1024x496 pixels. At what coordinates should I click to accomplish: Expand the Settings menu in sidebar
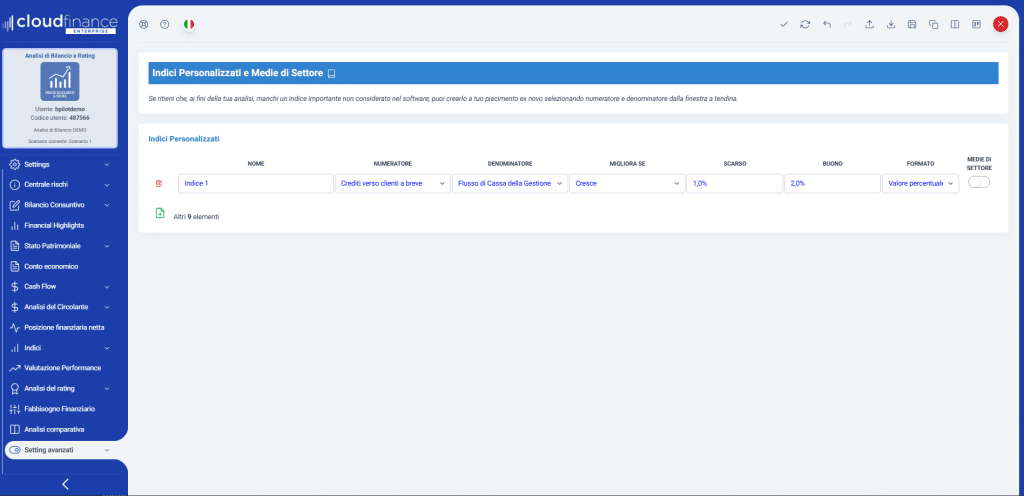point(60,164)
